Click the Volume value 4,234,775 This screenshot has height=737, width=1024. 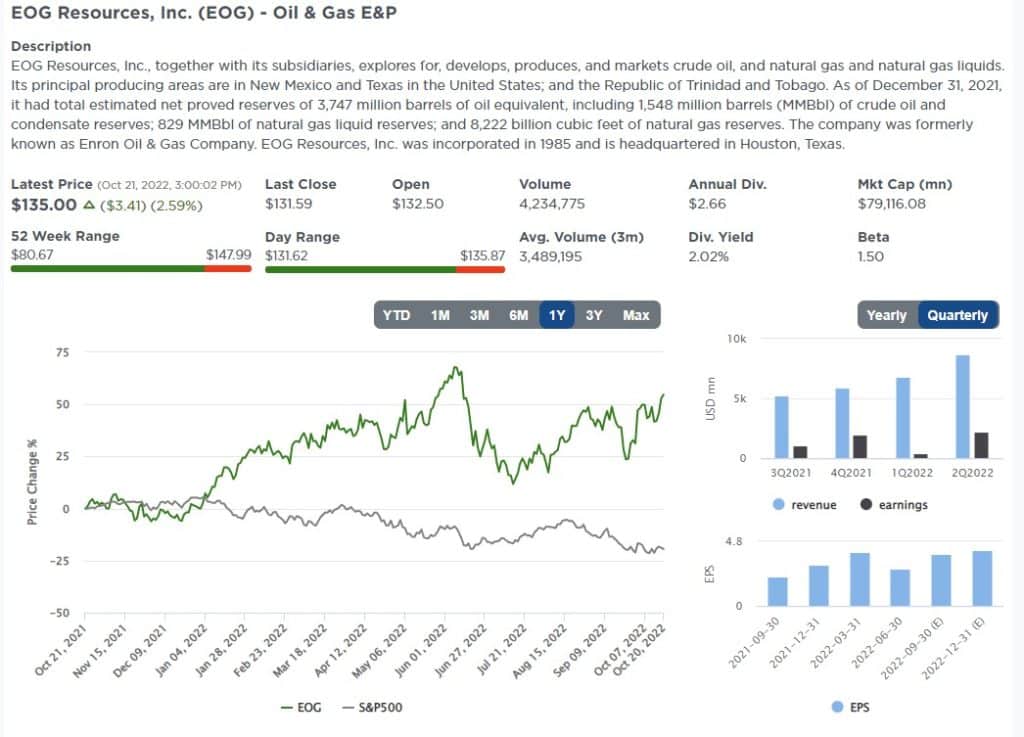pos(552,204)
